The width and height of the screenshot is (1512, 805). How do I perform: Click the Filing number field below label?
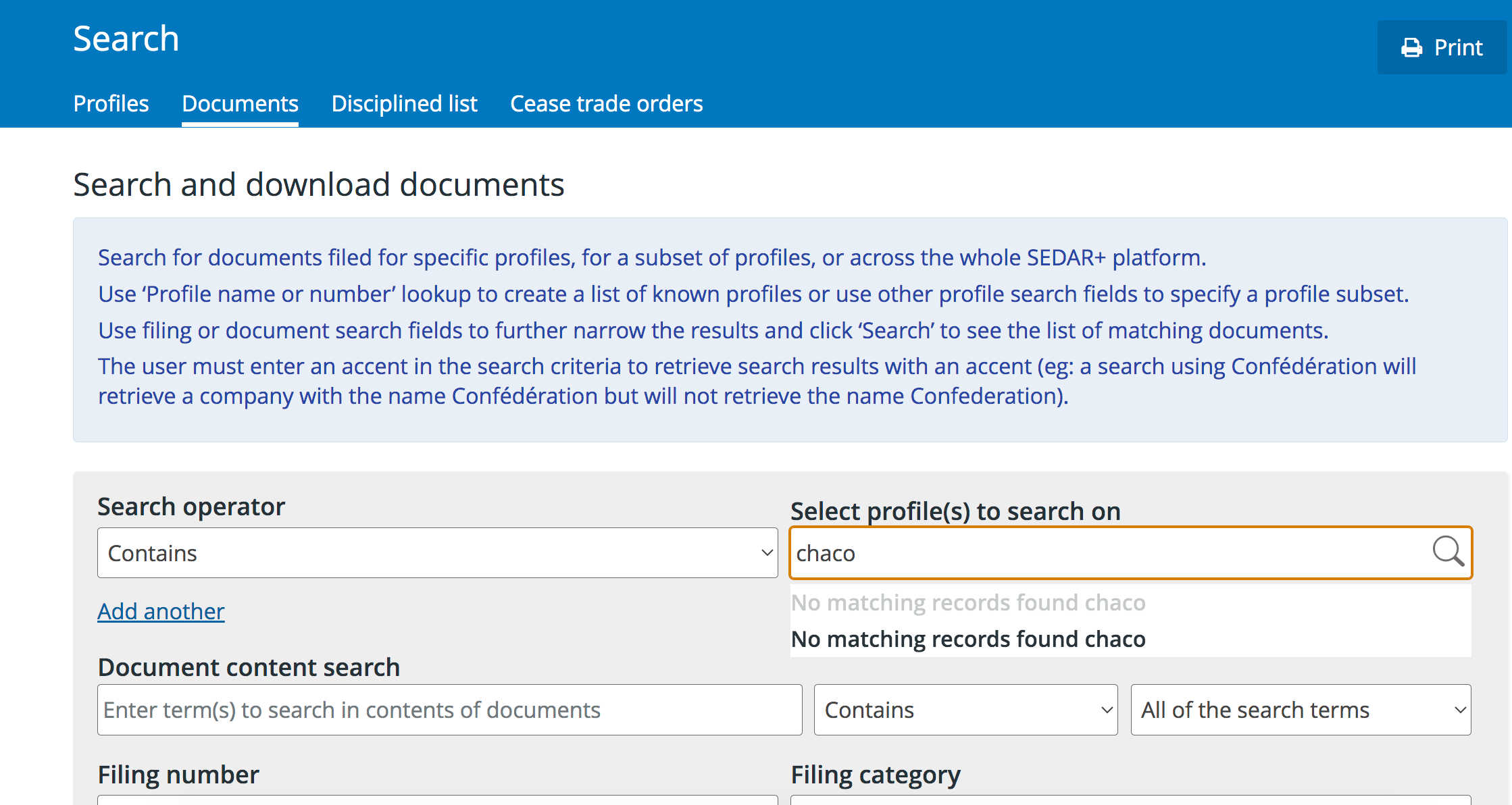coord(436,800)
